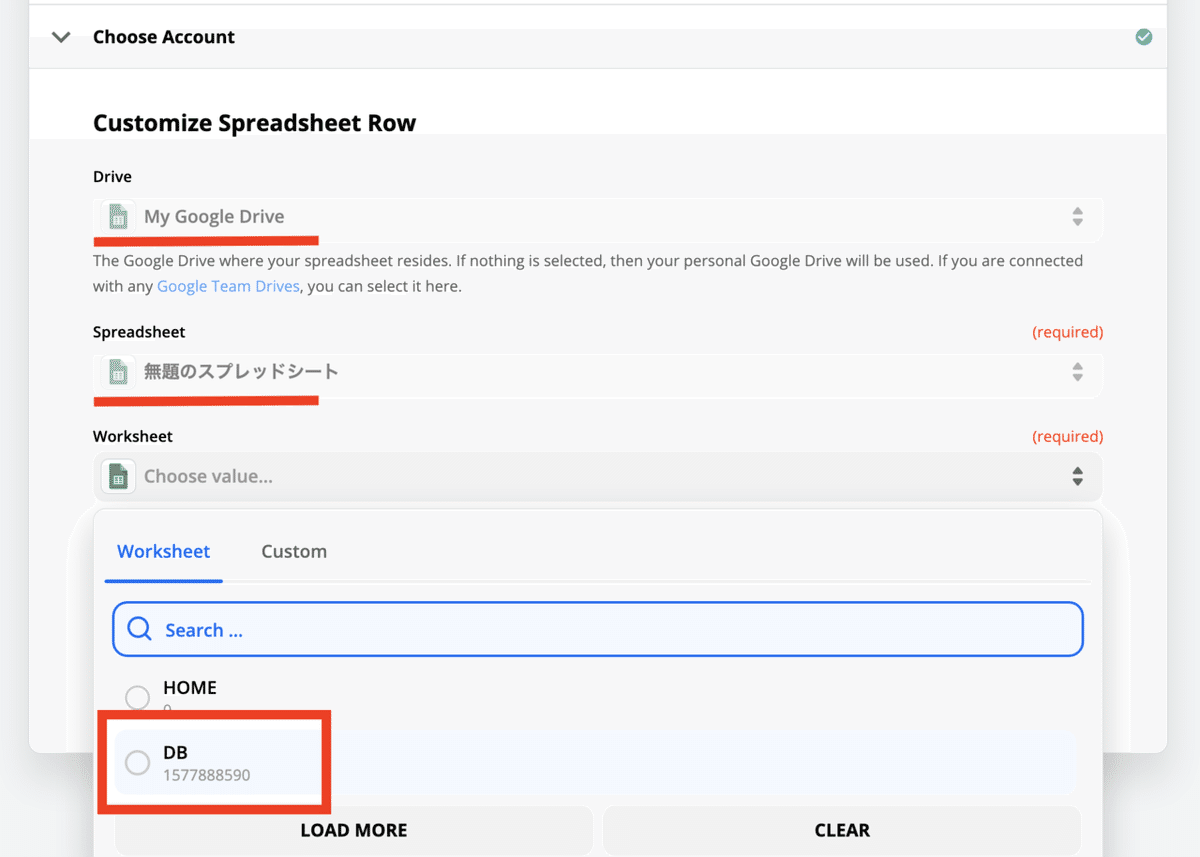Click the DB worksheet ID 1577888590
The width and height of the screenshot is (1200, 857).
pos(207,775)
